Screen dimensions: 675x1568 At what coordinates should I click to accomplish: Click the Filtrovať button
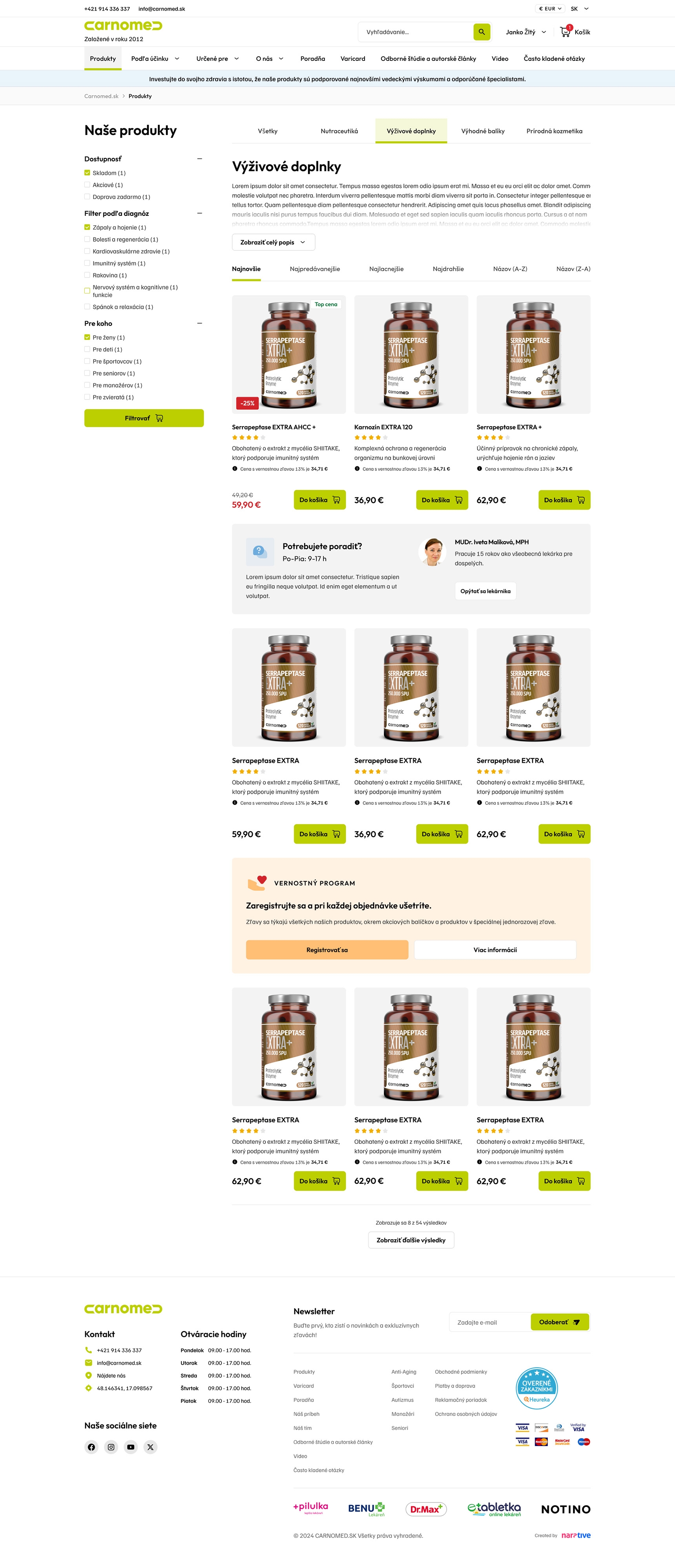click(x=144, y=418)
